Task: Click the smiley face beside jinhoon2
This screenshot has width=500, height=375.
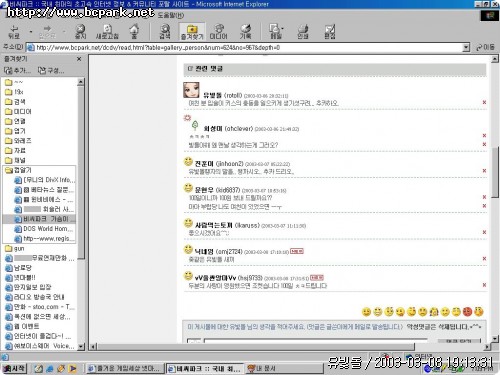Action: (x=188, y=162)
